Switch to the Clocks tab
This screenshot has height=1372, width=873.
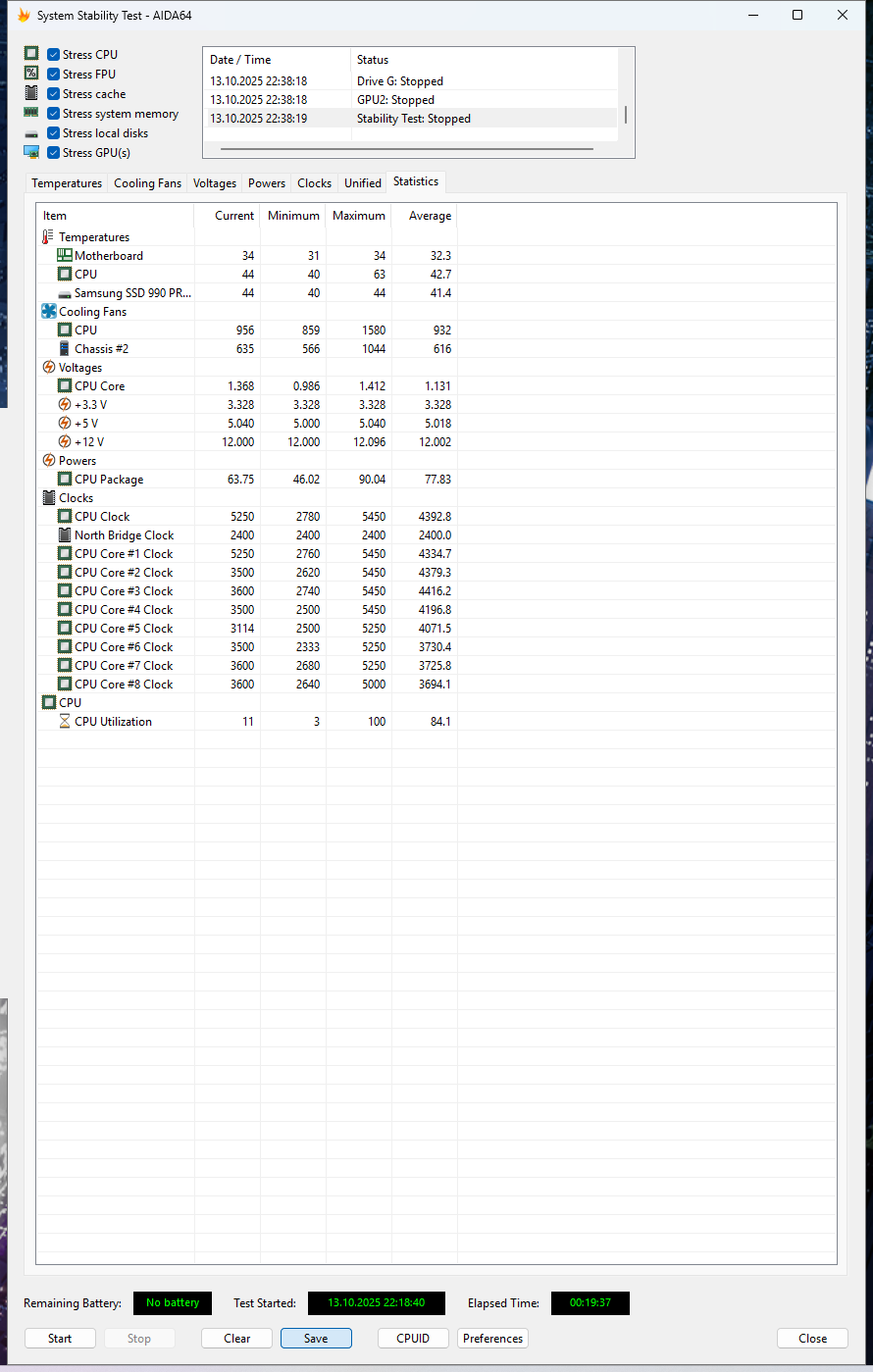(x=314, y=182)
